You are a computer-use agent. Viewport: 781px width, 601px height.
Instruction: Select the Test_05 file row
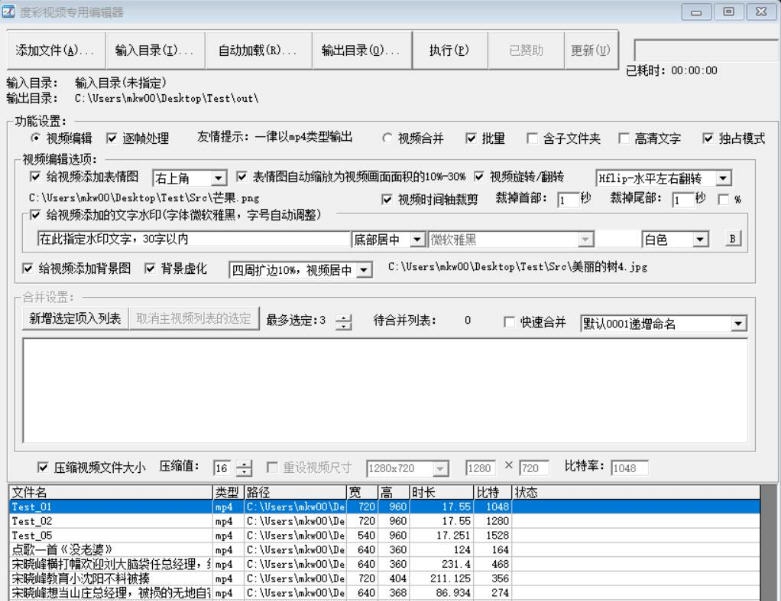(385, 536)
